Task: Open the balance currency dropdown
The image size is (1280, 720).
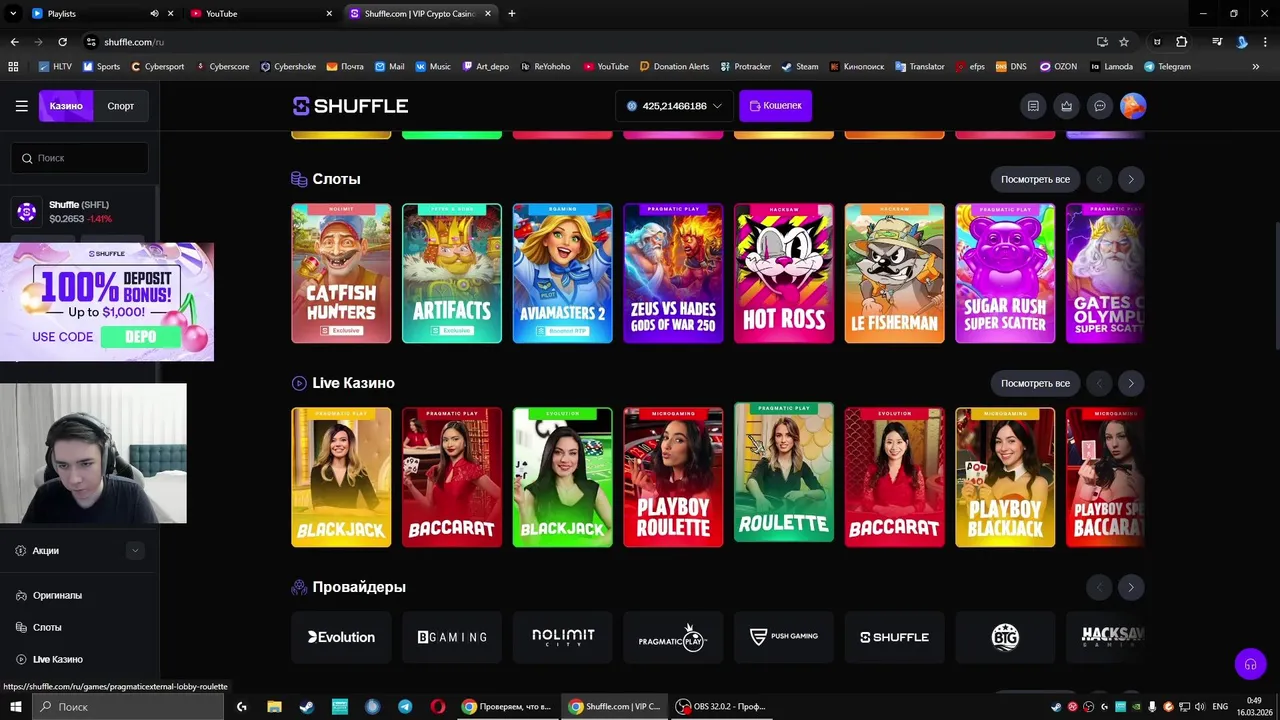Action: pyautogui.click(x=674, y=106)
